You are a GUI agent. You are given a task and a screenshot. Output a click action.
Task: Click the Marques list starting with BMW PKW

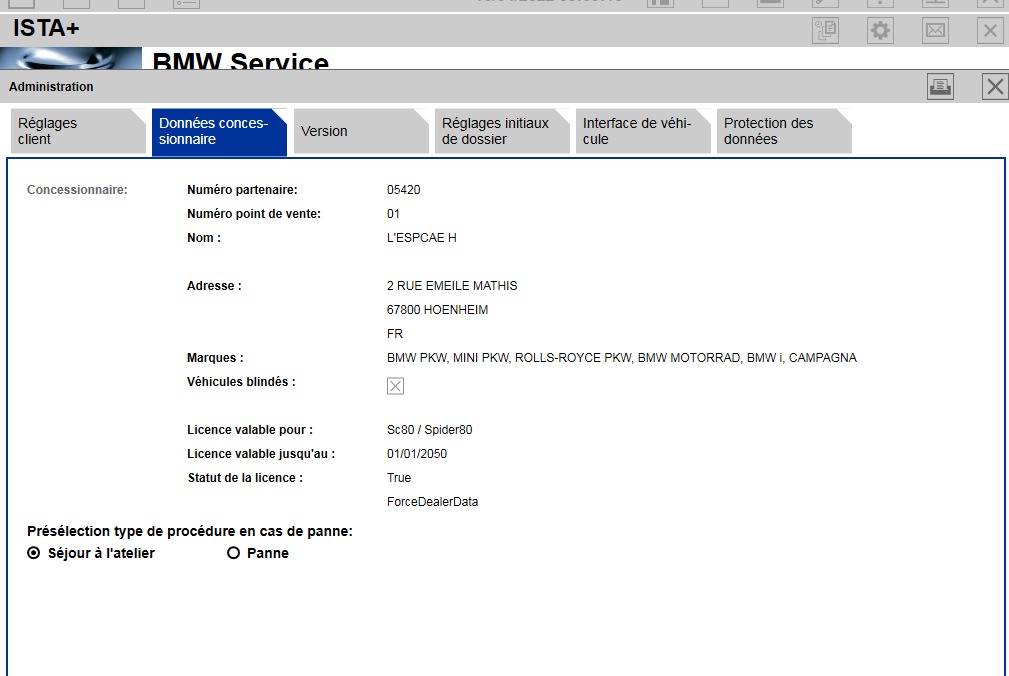pyautogui.click(x=622, y=358)
